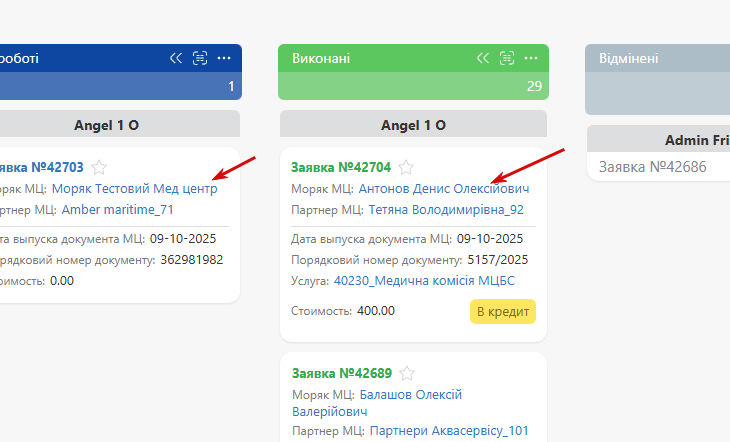Mark Заявка №42689 with the star
The image size is (730, 442).
(406, 373)
